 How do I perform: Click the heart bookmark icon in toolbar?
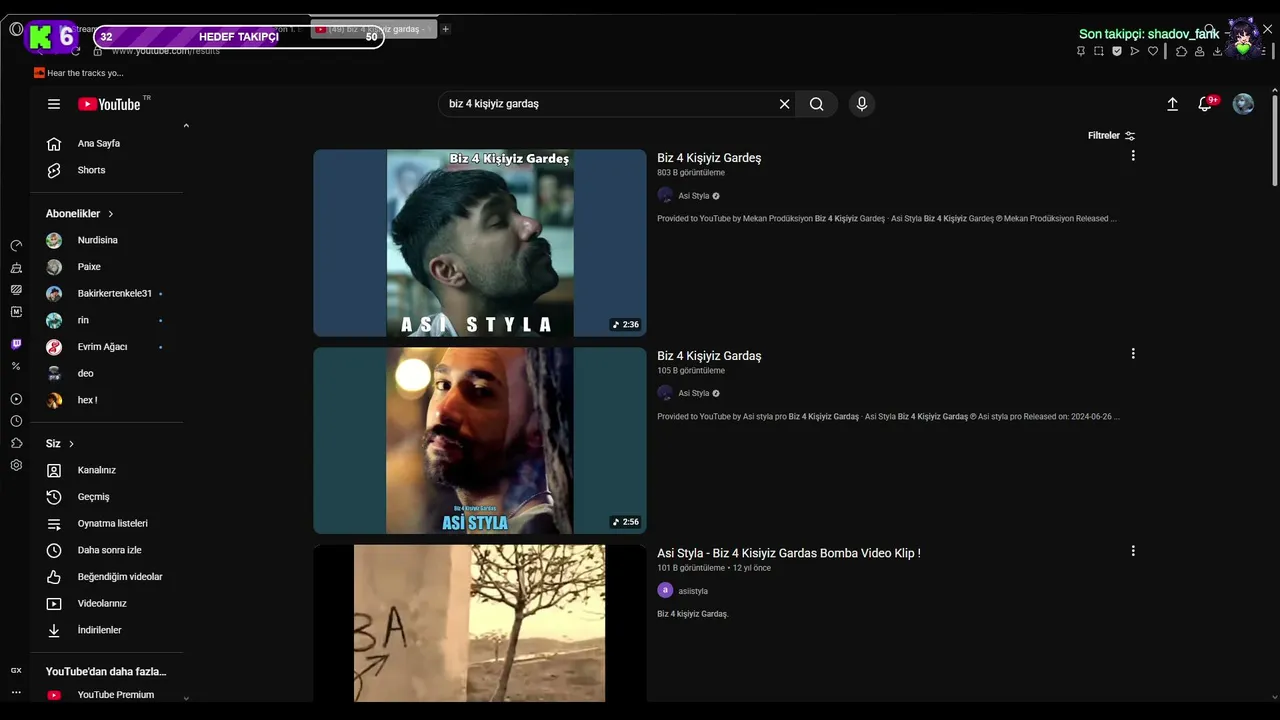[x=1153, y=51]
